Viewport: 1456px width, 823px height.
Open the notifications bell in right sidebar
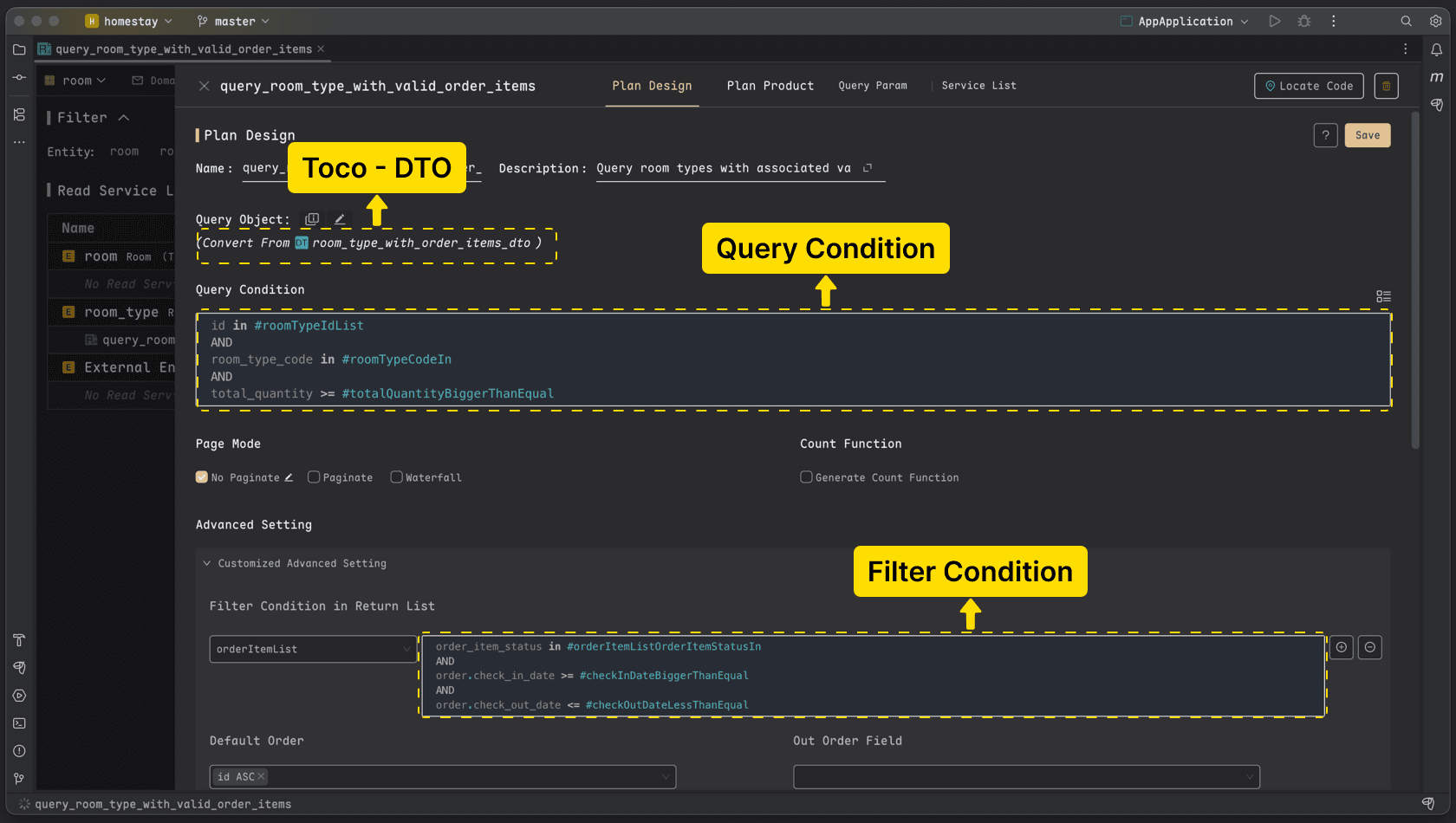tap(1436, 49)
